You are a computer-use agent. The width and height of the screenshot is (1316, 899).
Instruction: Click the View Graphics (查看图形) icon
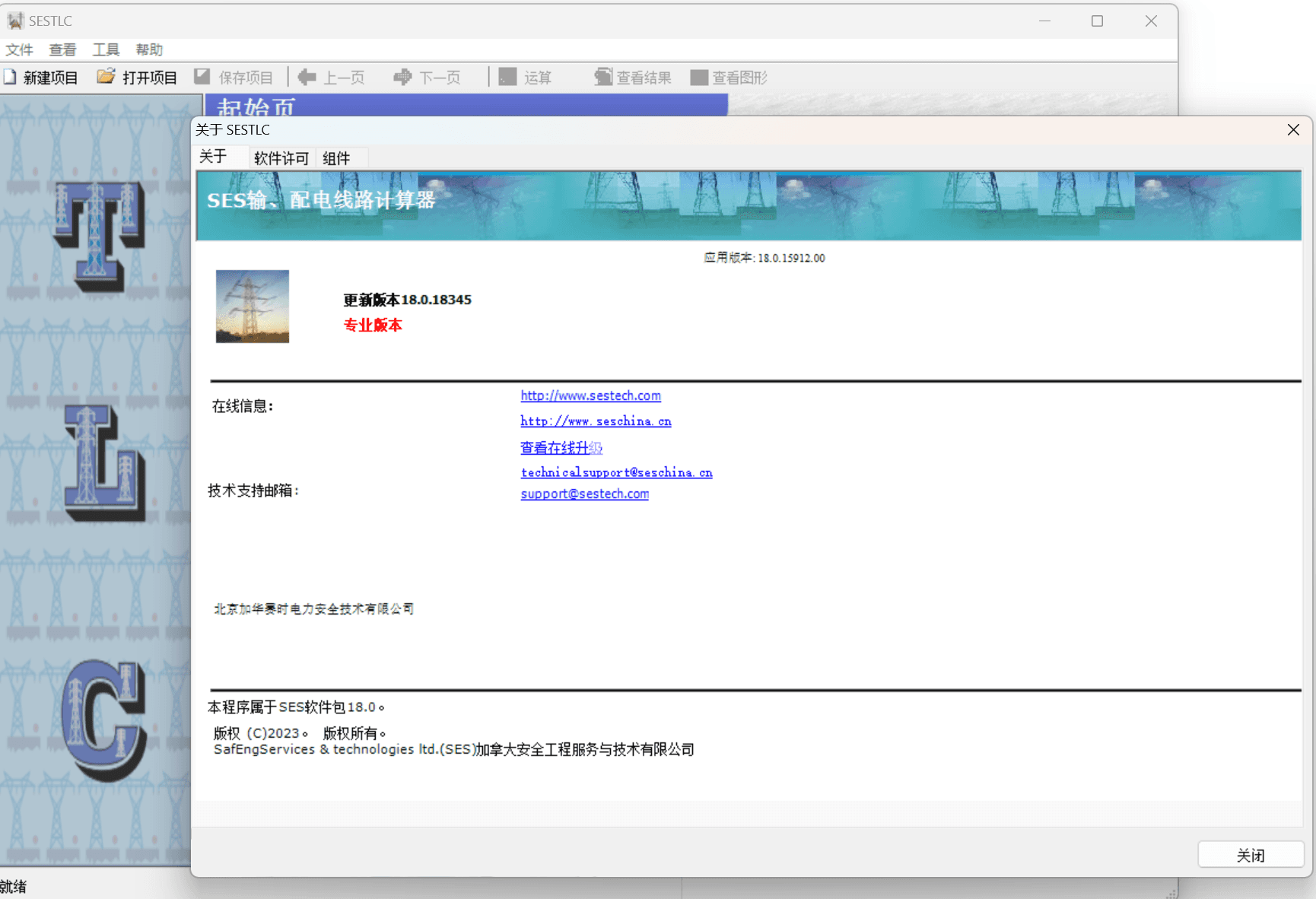click(699, 78)
